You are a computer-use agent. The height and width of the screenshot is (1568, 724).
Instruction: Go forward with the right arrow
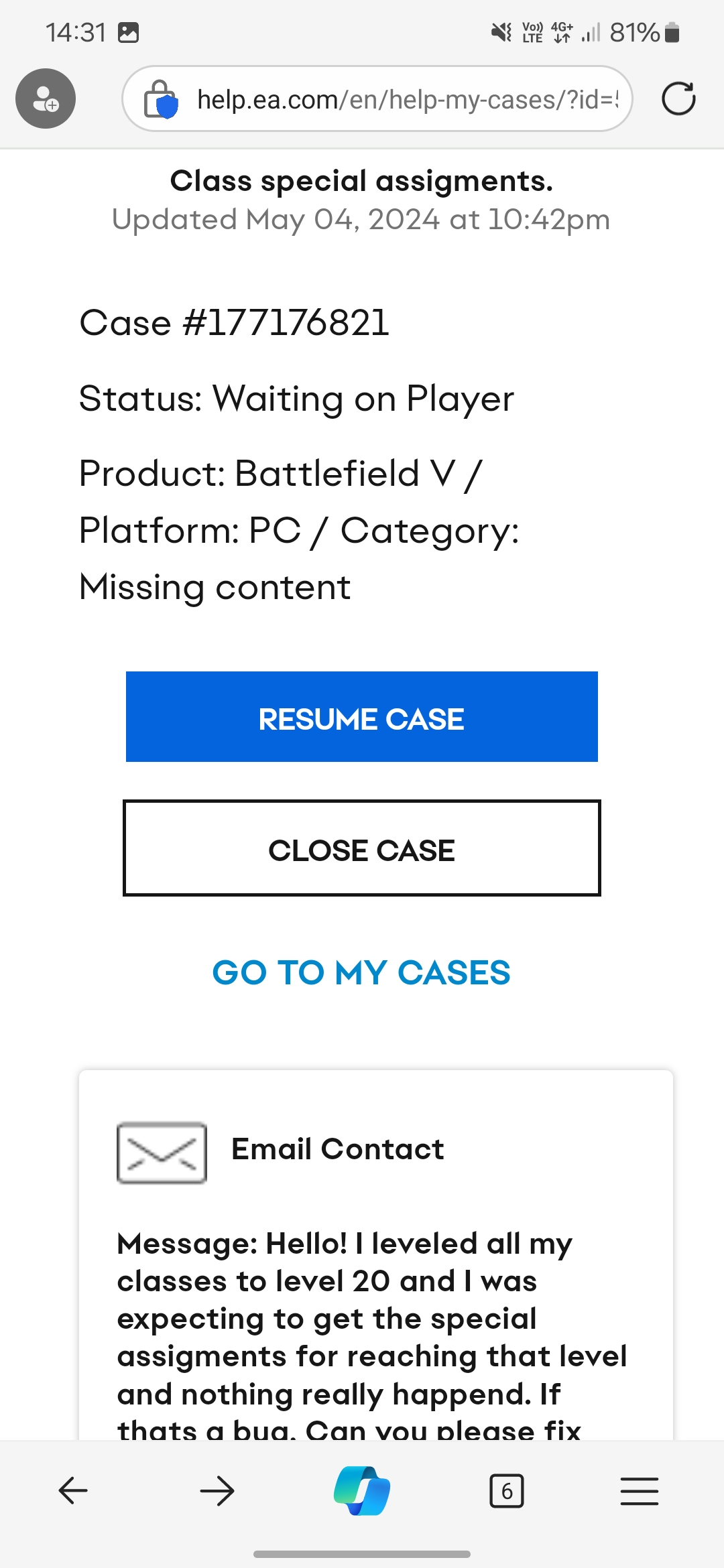pyautogui.click(x=217, y=1491)
